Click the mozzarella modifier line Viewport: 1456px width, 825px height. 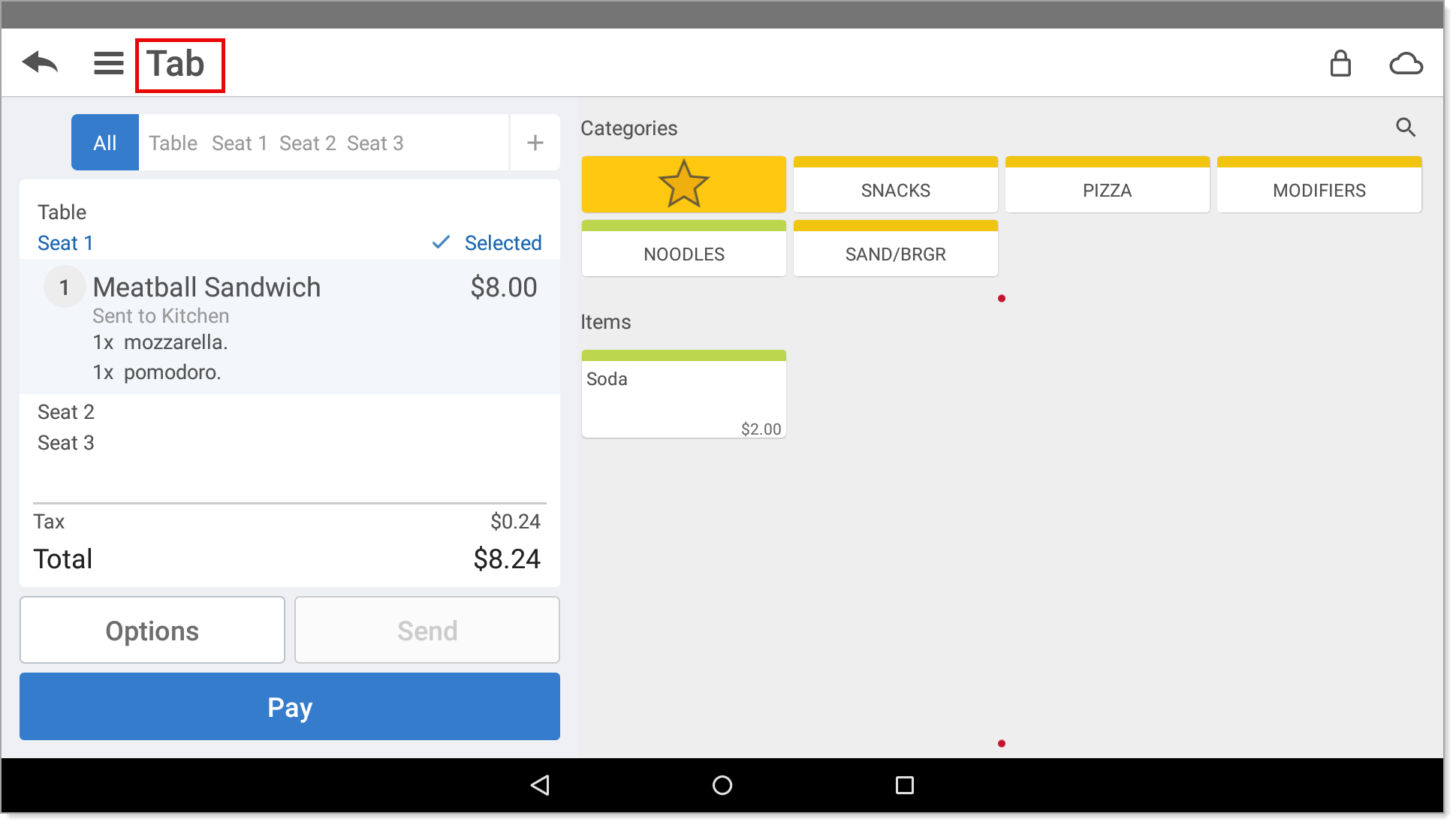[x=160, y=342]
